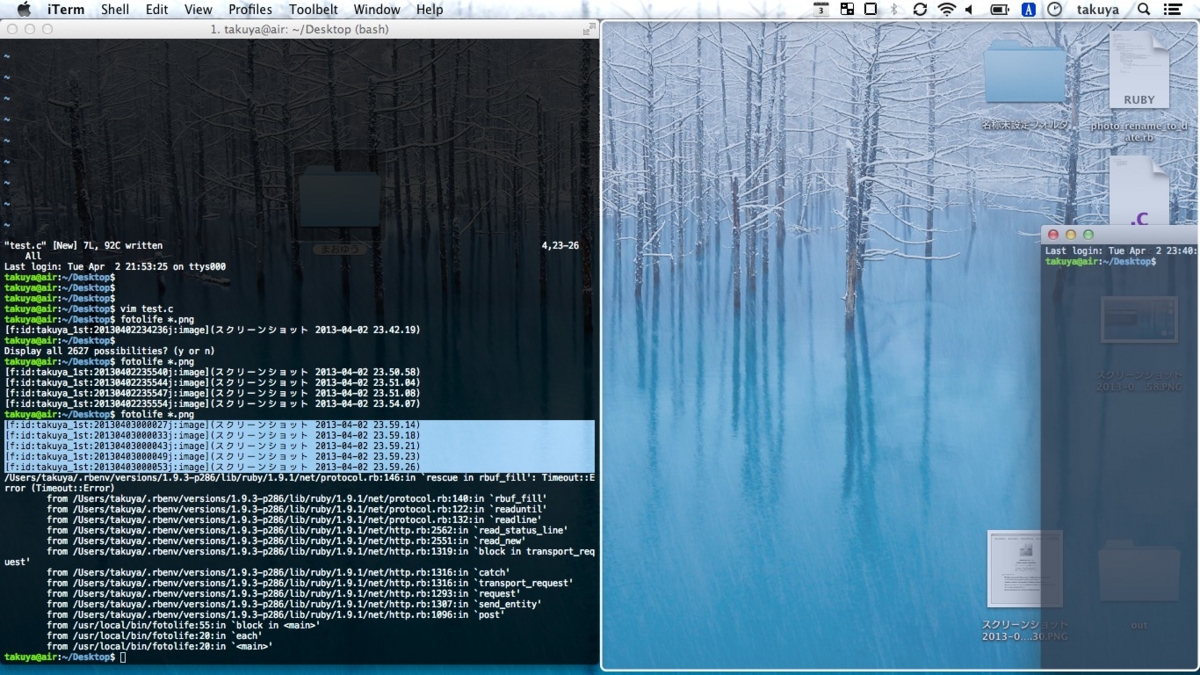
Task: Open the iTerm application menu
Action: point(66,9)
